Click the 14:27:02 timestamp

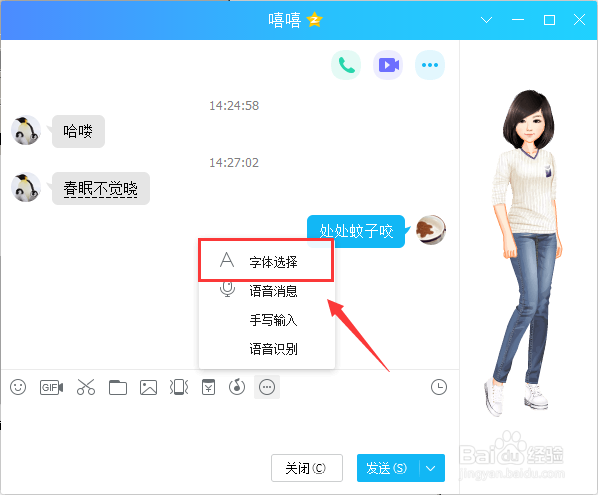point(234,162)
